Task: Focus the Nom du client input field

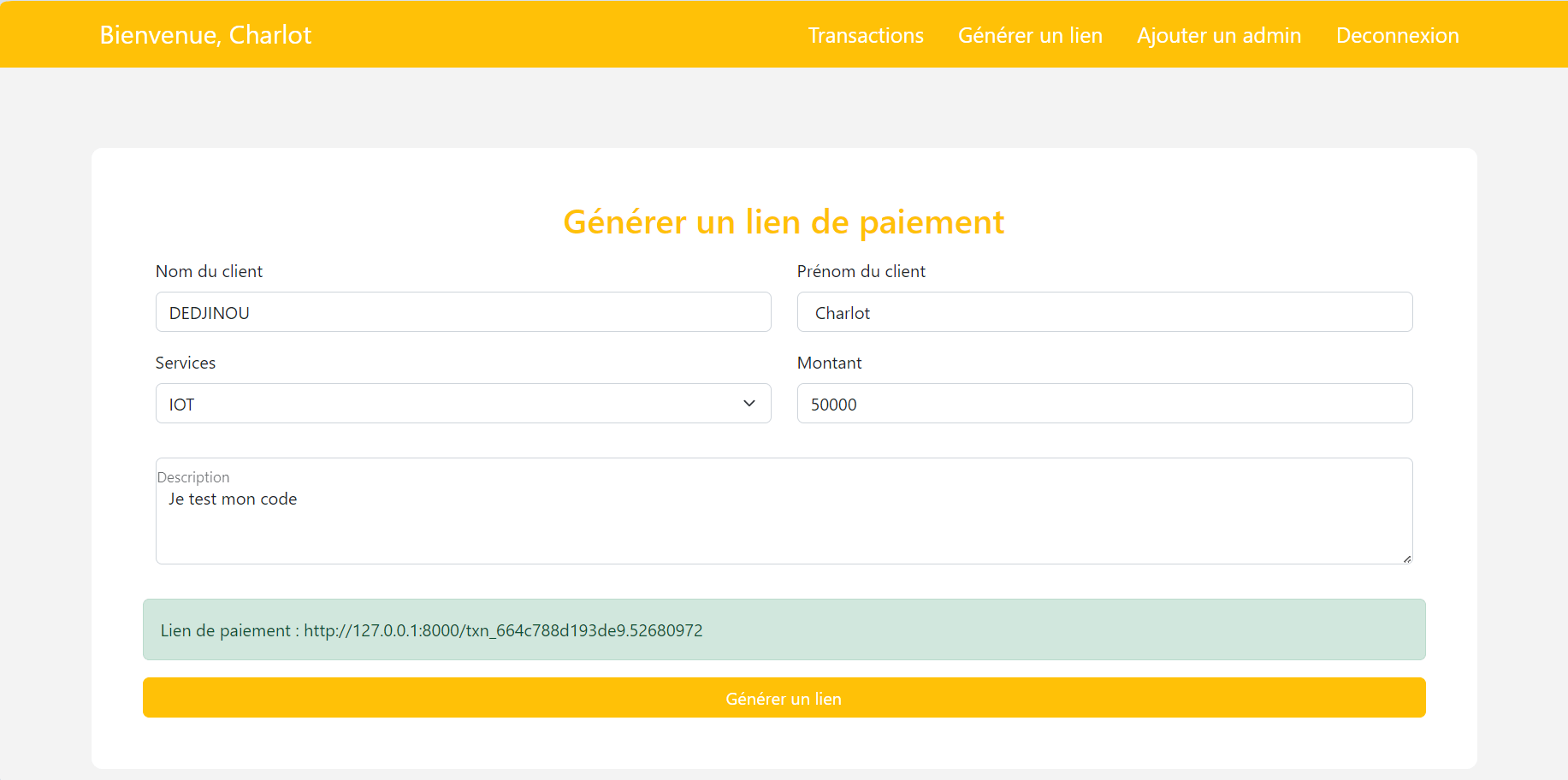Action: [463, 312]
